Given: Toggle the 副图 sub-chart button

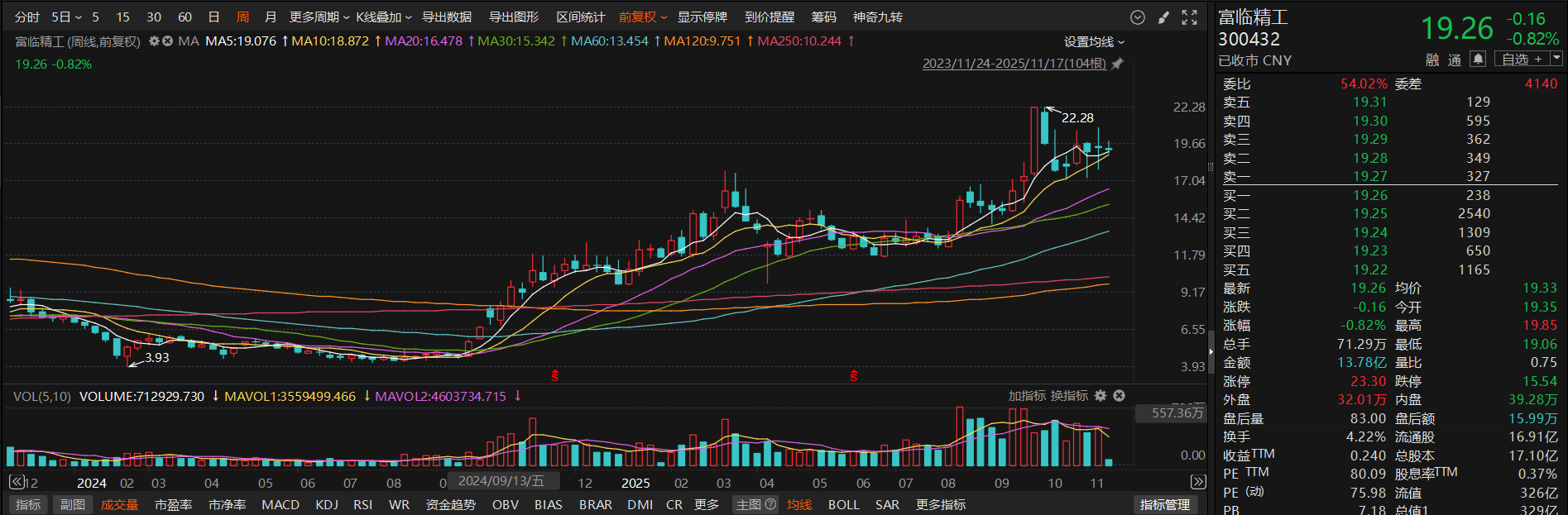Looking at the screenshot, I should point(72,504).
